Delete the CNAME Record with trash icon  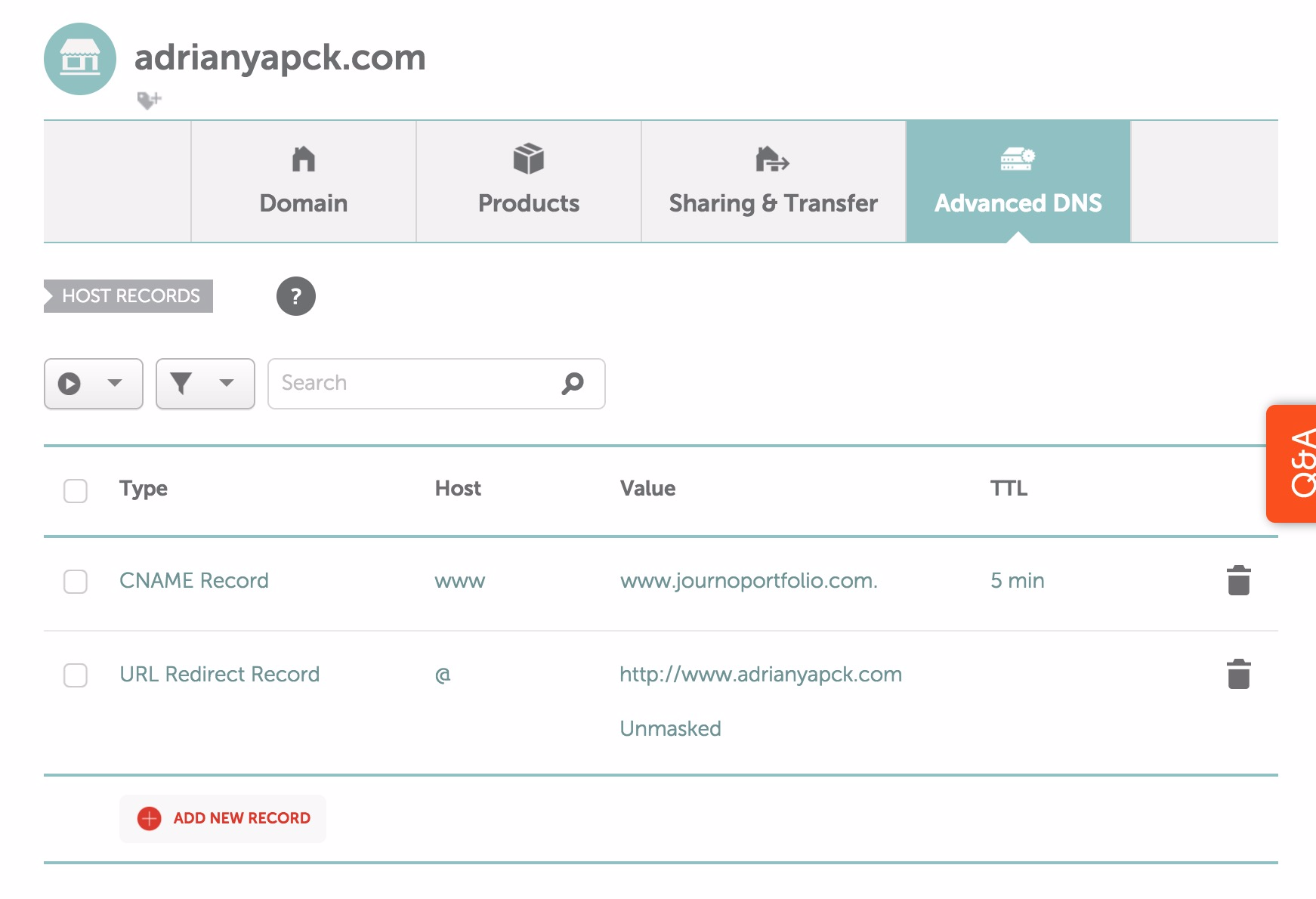(1239, 580)
